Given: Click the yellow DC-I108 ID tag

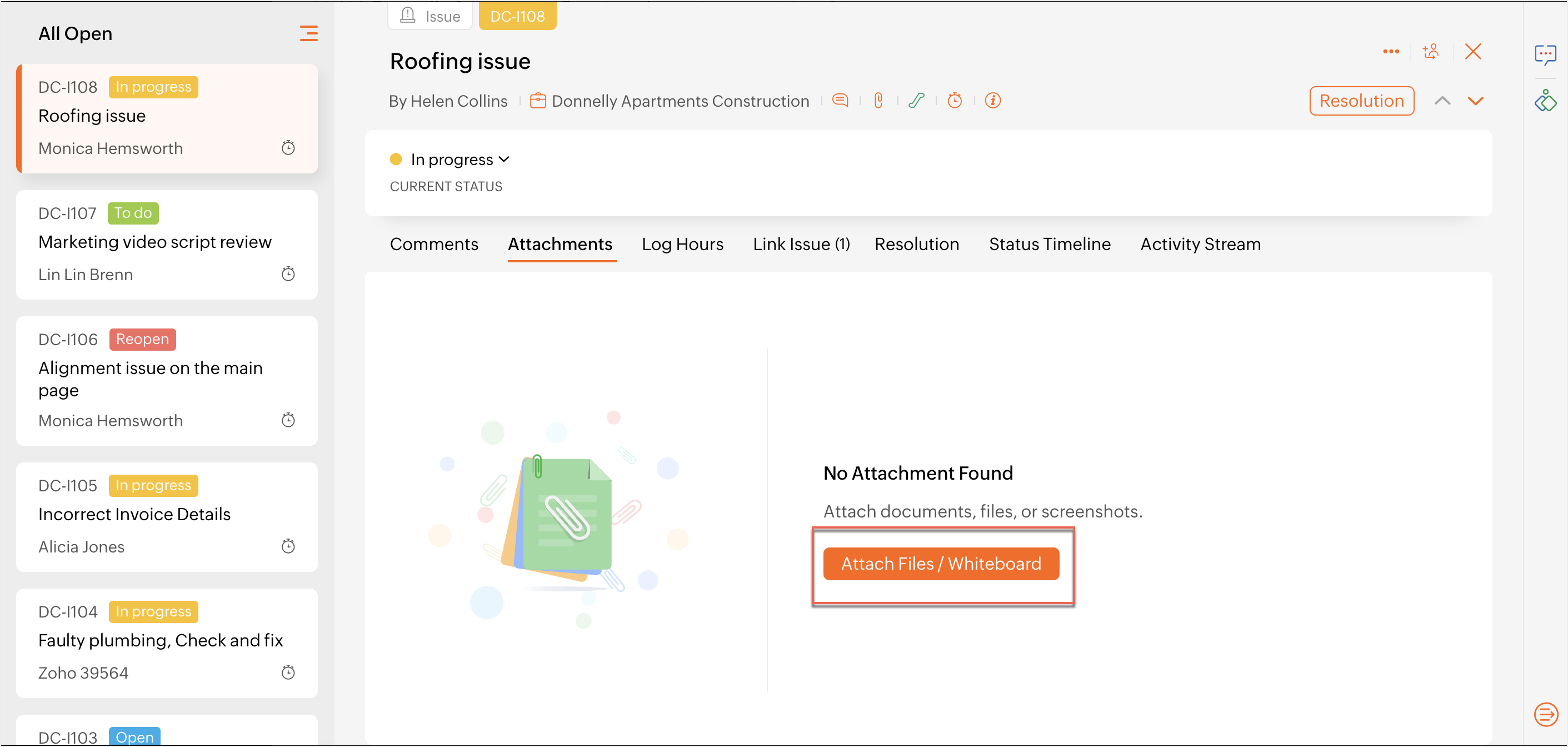Looking at the screenshot, I should [x=517, y=17].
